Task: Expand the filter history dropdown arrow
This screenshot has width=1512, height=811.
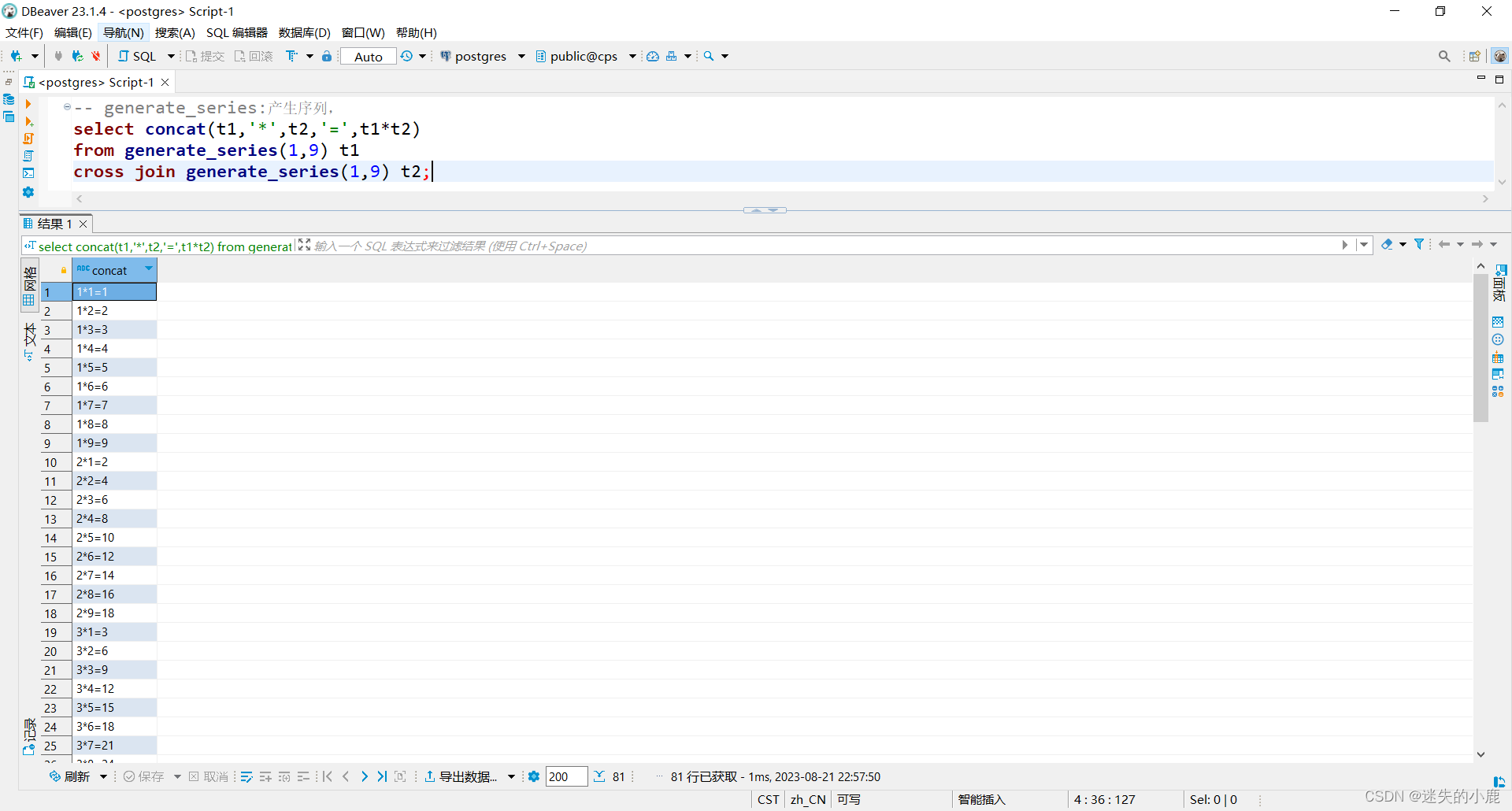Action: [1364, 245]
